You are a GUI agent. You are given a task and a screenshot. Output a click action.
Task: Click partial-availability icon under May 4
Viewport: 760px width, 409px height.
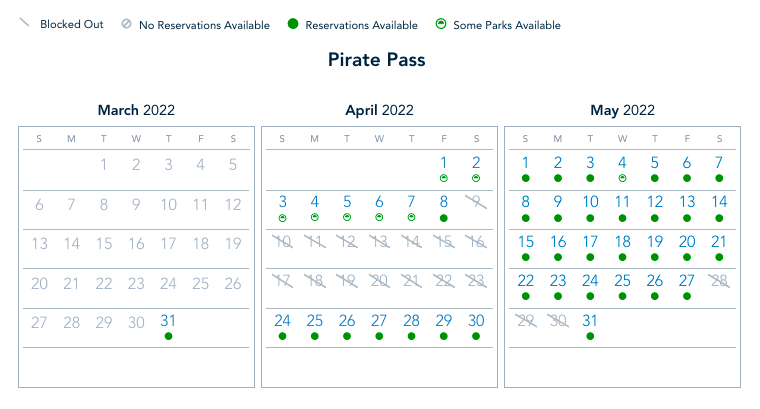[x=622, y=177]
